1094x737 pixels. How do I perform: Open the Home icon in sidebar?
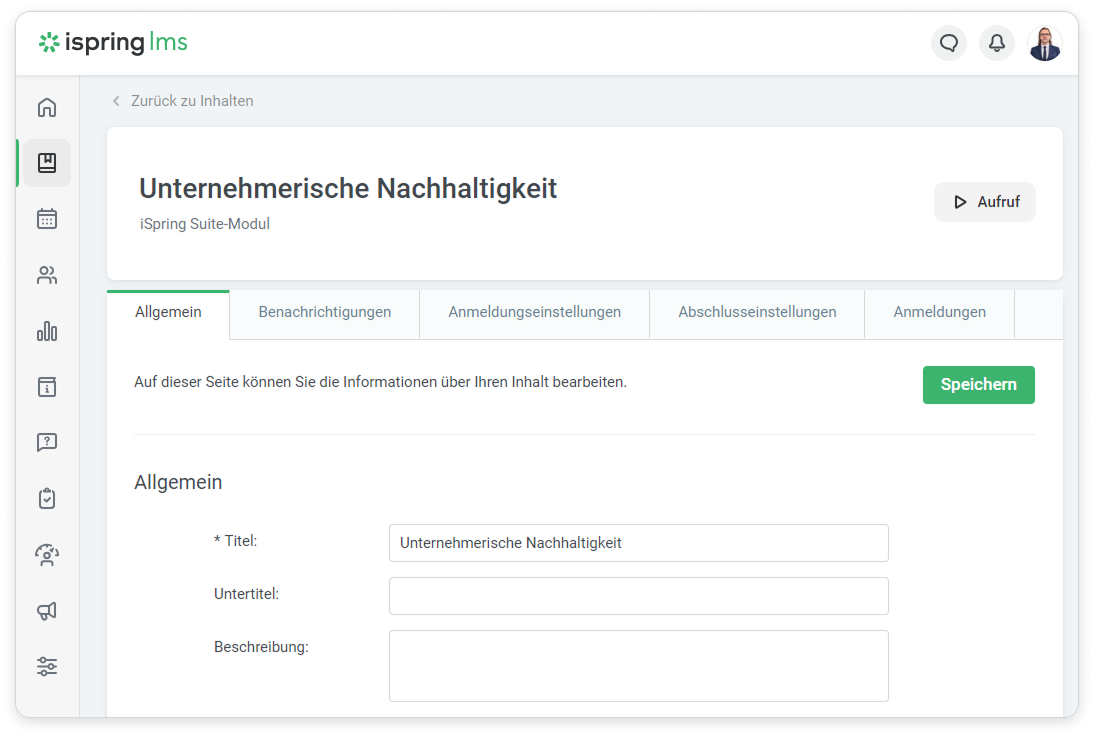(47, 108)
